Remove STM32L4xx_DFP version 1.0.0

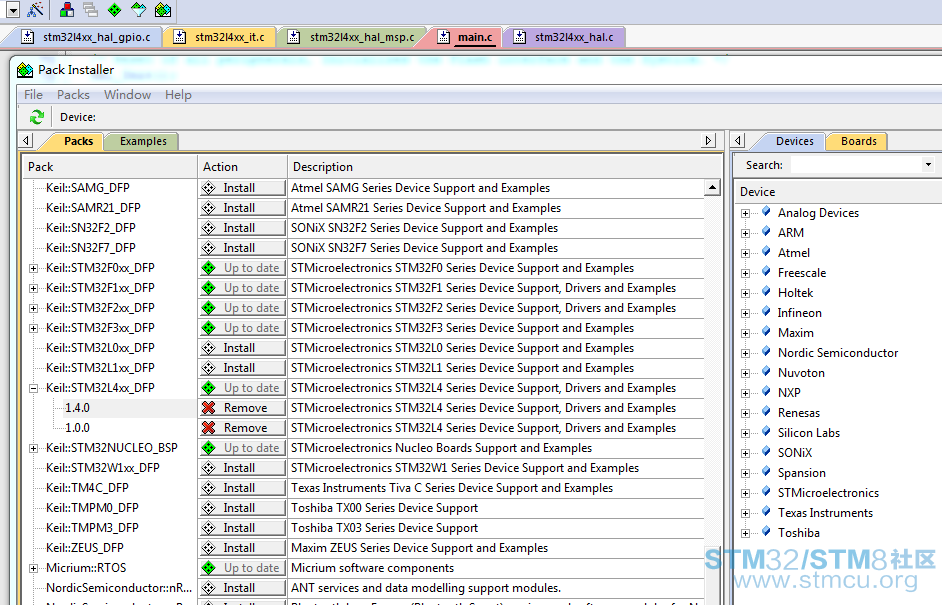242,428
